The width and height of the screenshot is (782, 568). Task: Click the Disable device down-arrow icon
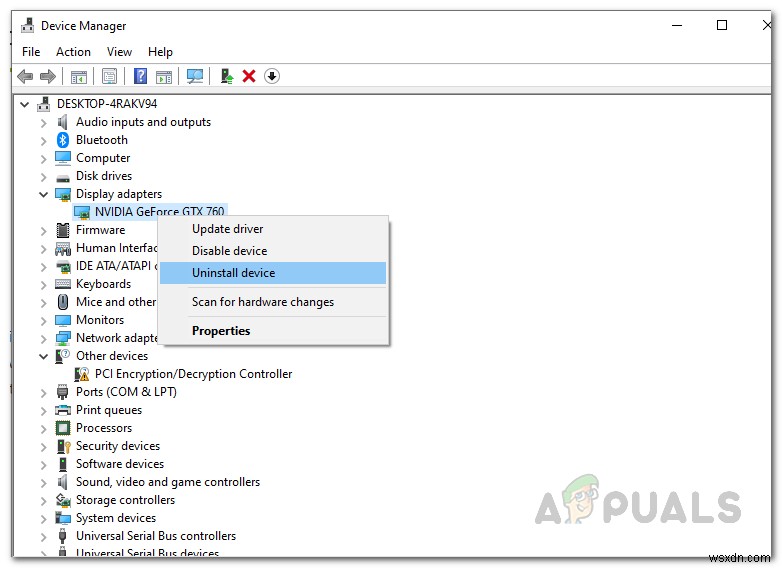272,76
